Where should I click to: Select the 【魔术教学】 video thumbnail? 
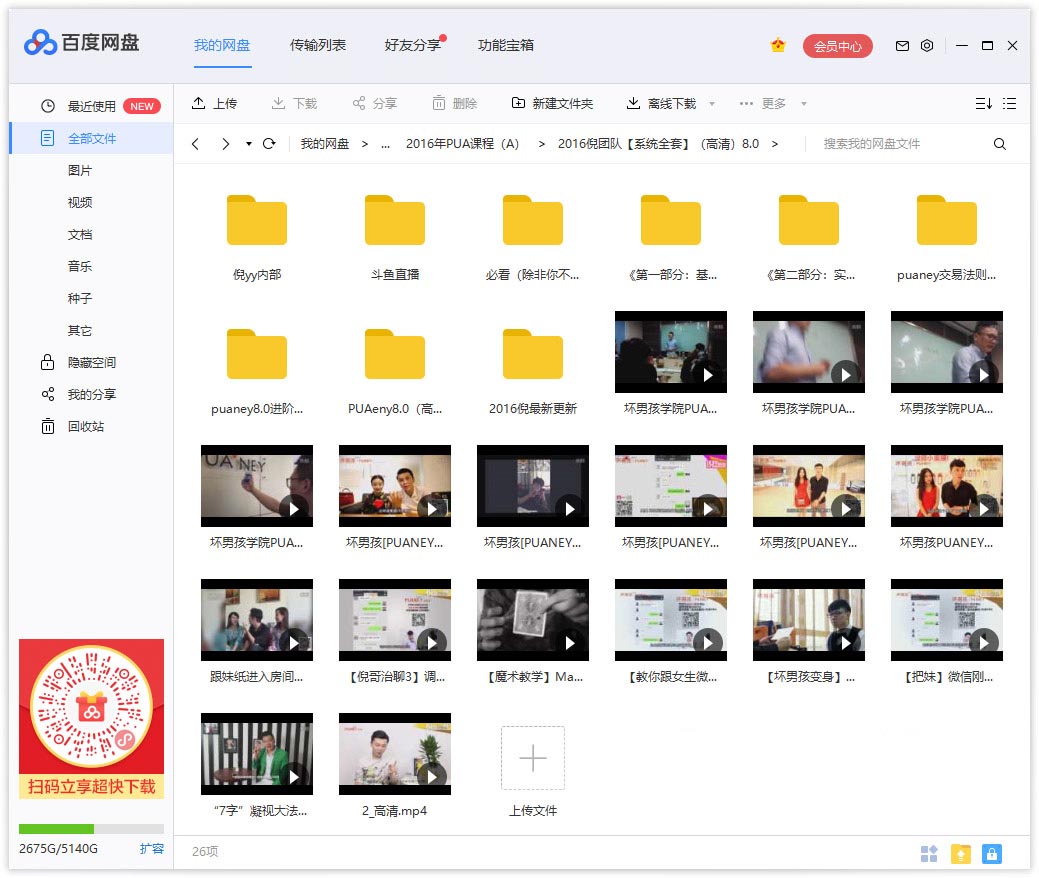click(533, 620)
